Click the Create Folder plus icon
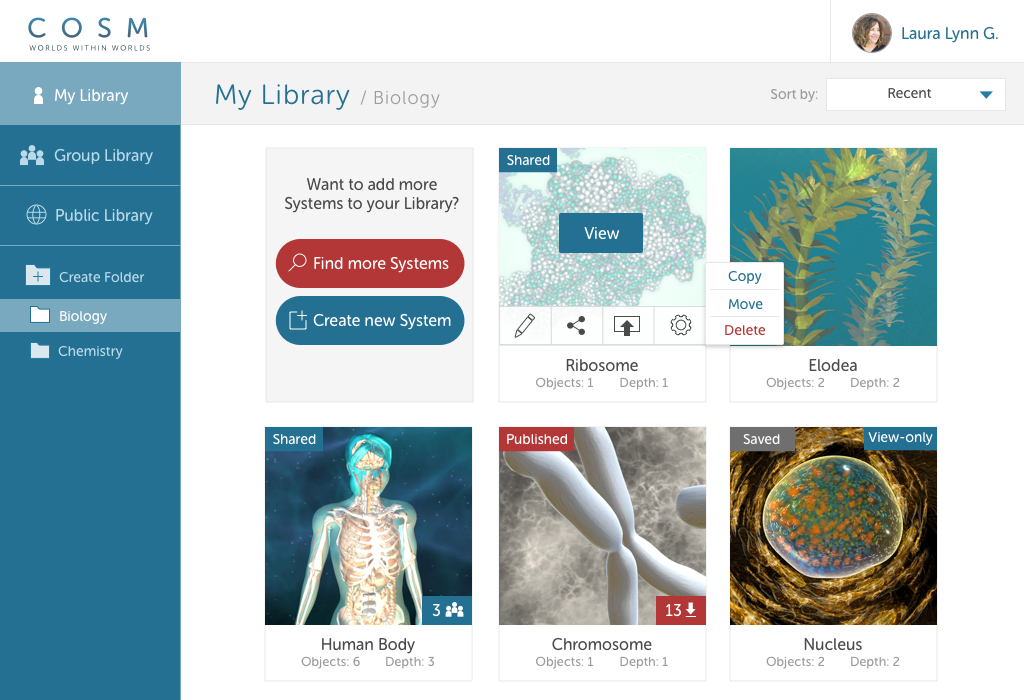The height and width of the screenshot is (700, 1024). [38, 276]
